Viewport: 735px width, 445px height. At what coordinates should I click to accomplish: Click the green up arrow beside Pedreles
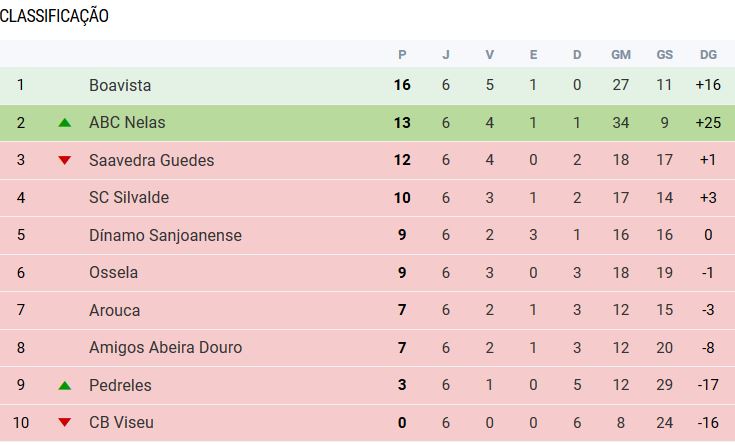click(65, 385)
